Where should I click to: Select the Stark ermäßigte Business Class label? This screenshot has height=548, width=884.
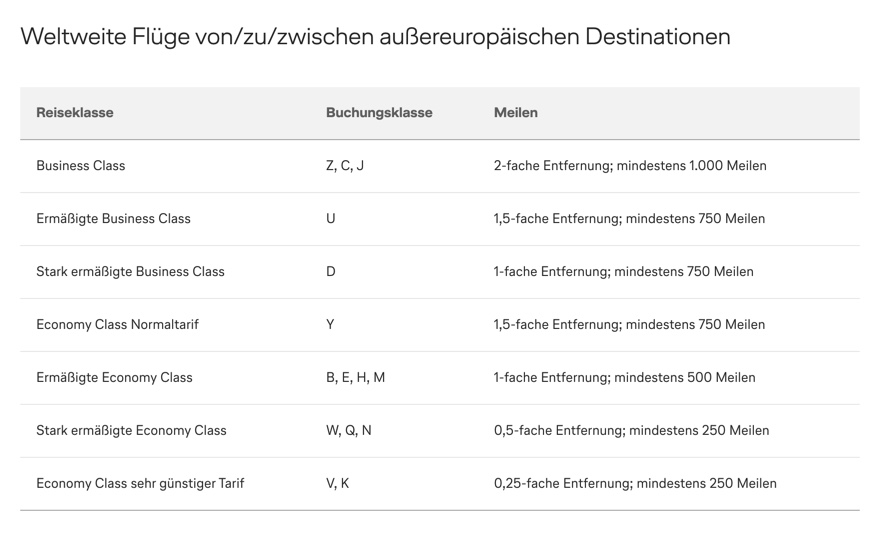pos(130,272)
